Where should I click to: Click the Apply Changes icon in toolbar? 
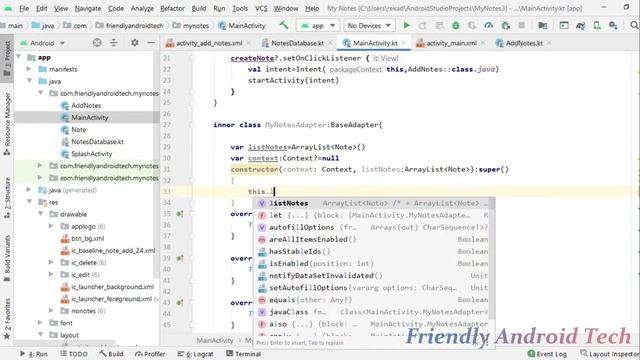(x=422, y=25)
